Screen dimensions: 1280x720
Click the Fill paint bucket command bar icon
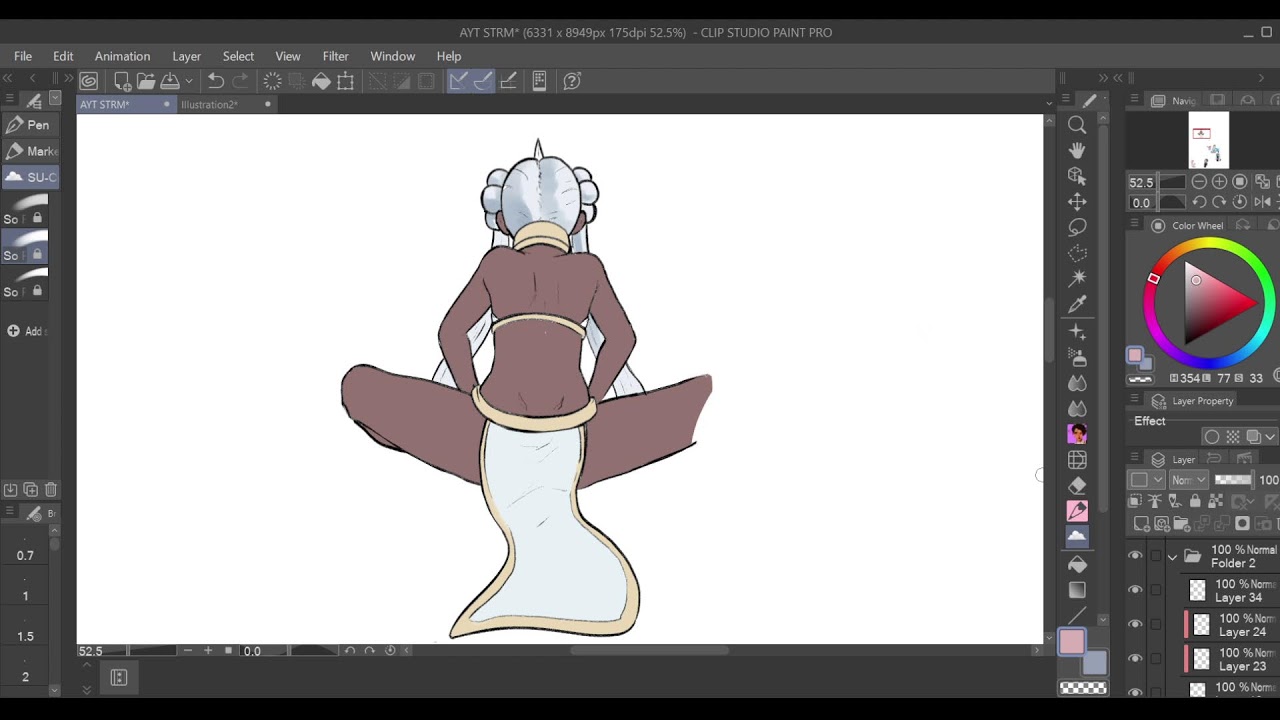click(x=321, y=81)
